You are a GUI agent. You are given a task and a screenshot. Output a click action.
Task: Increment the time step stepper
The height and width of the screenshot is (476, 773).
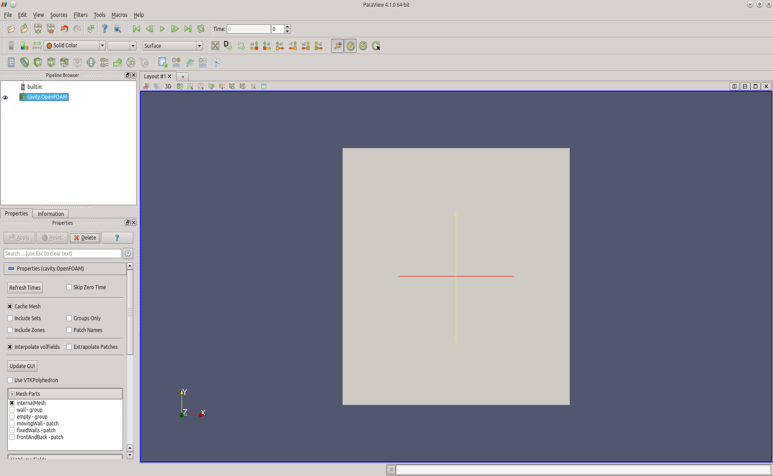(x=287, y=27)
